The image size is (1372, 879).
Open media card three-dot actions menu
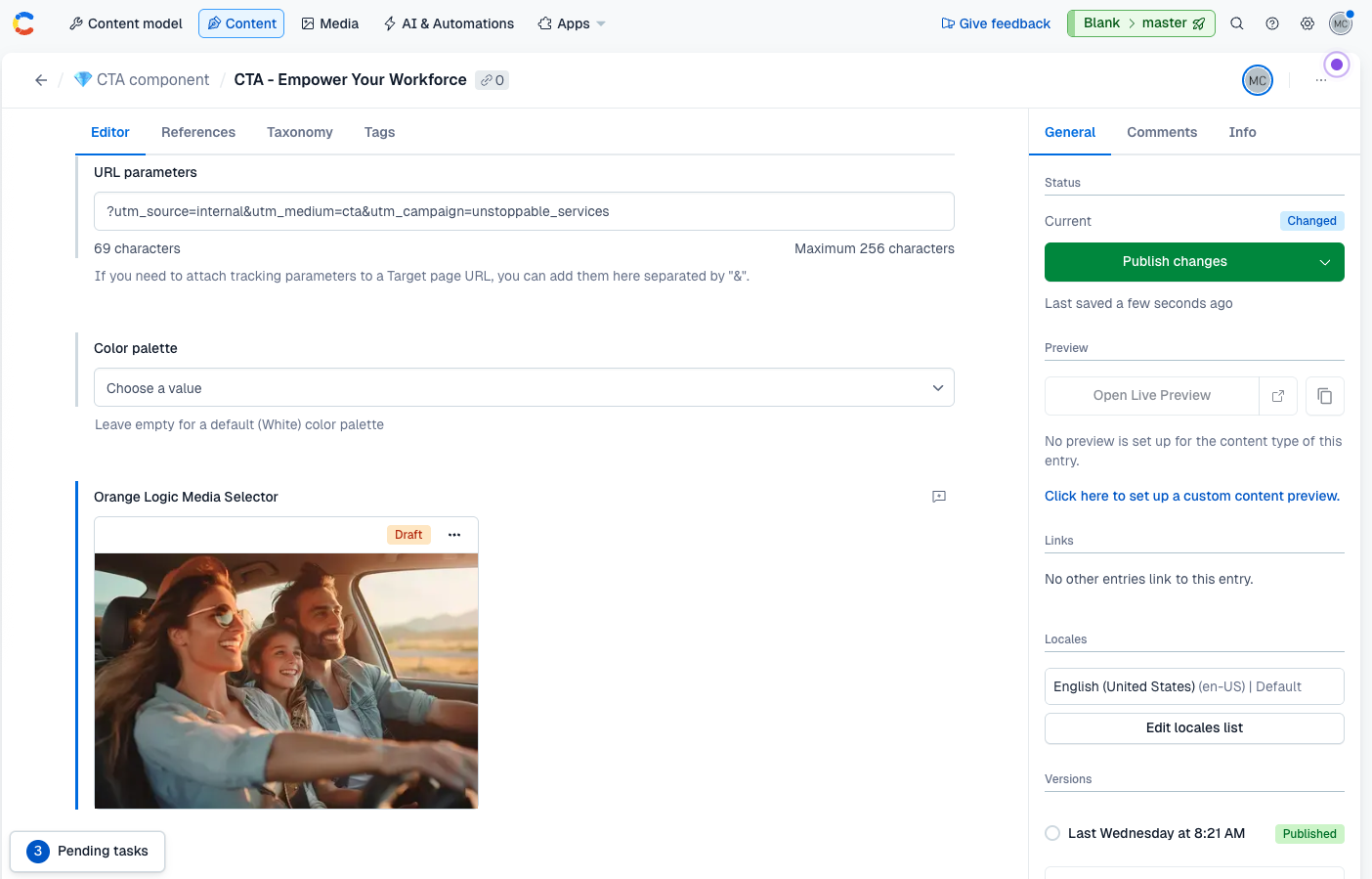454,535
